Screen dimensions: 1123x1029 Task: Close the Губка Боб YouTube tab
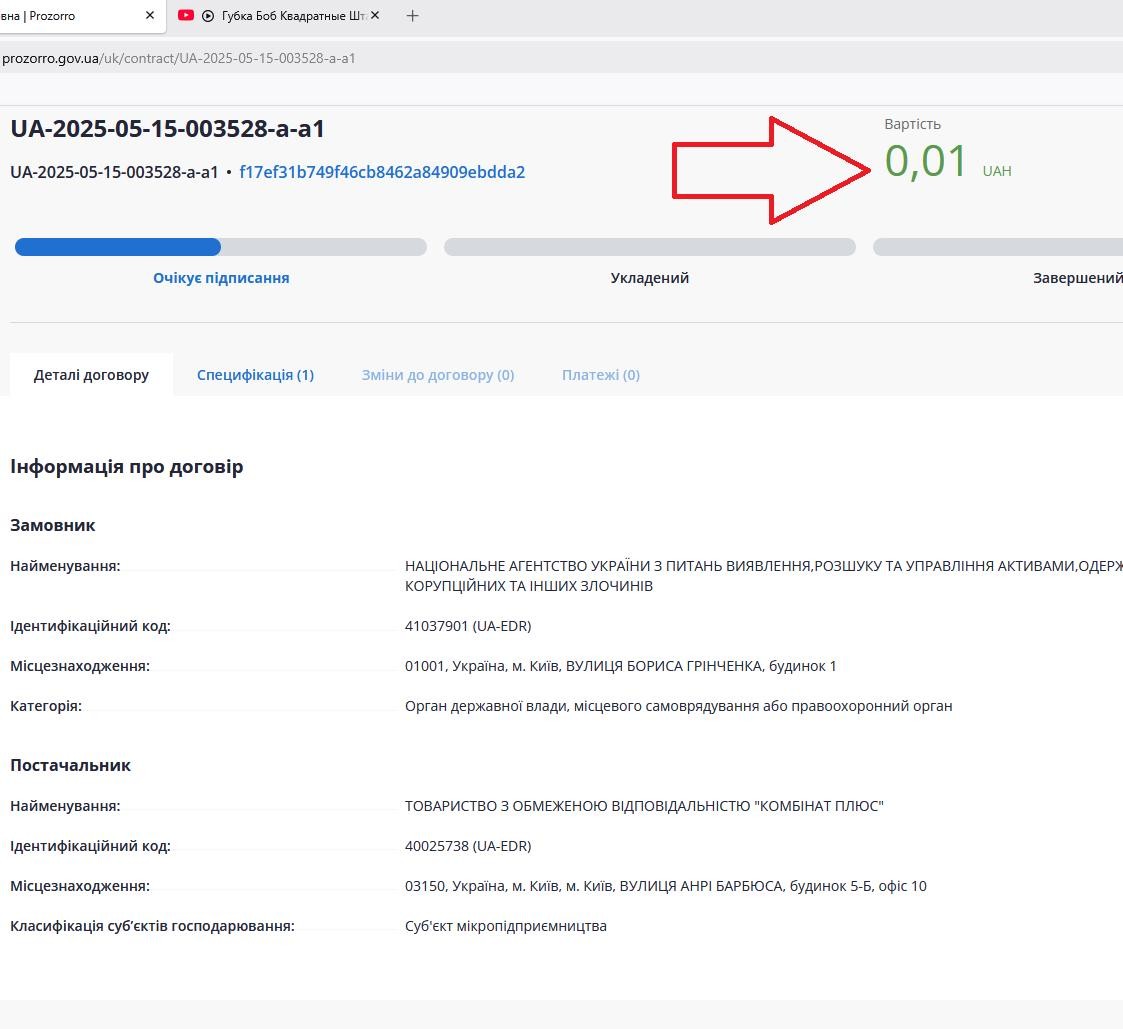point(375,15)
